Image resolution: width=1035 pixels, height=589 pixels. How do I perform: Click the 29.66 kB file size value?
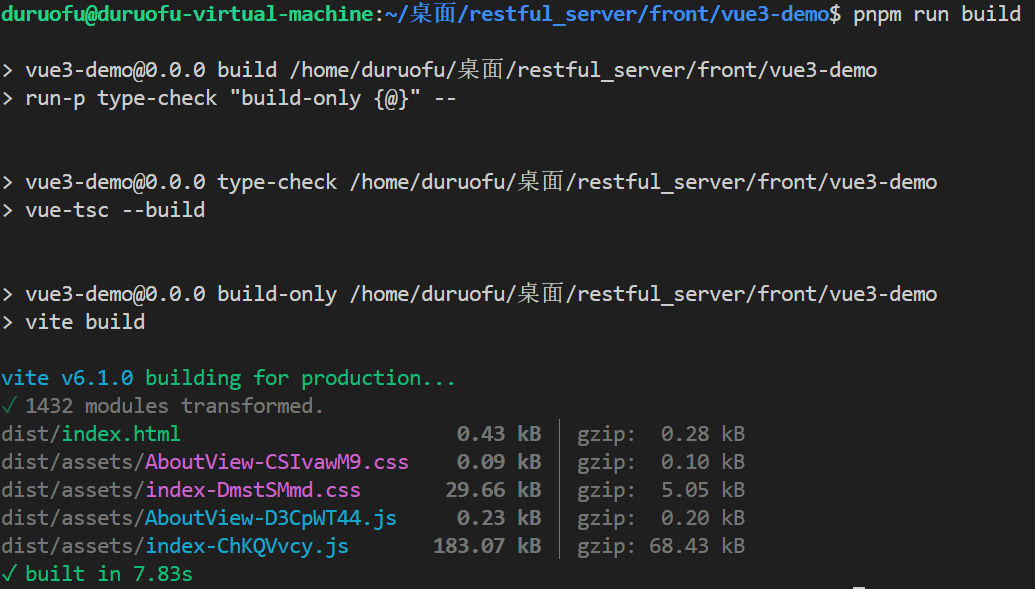(493, 490)
